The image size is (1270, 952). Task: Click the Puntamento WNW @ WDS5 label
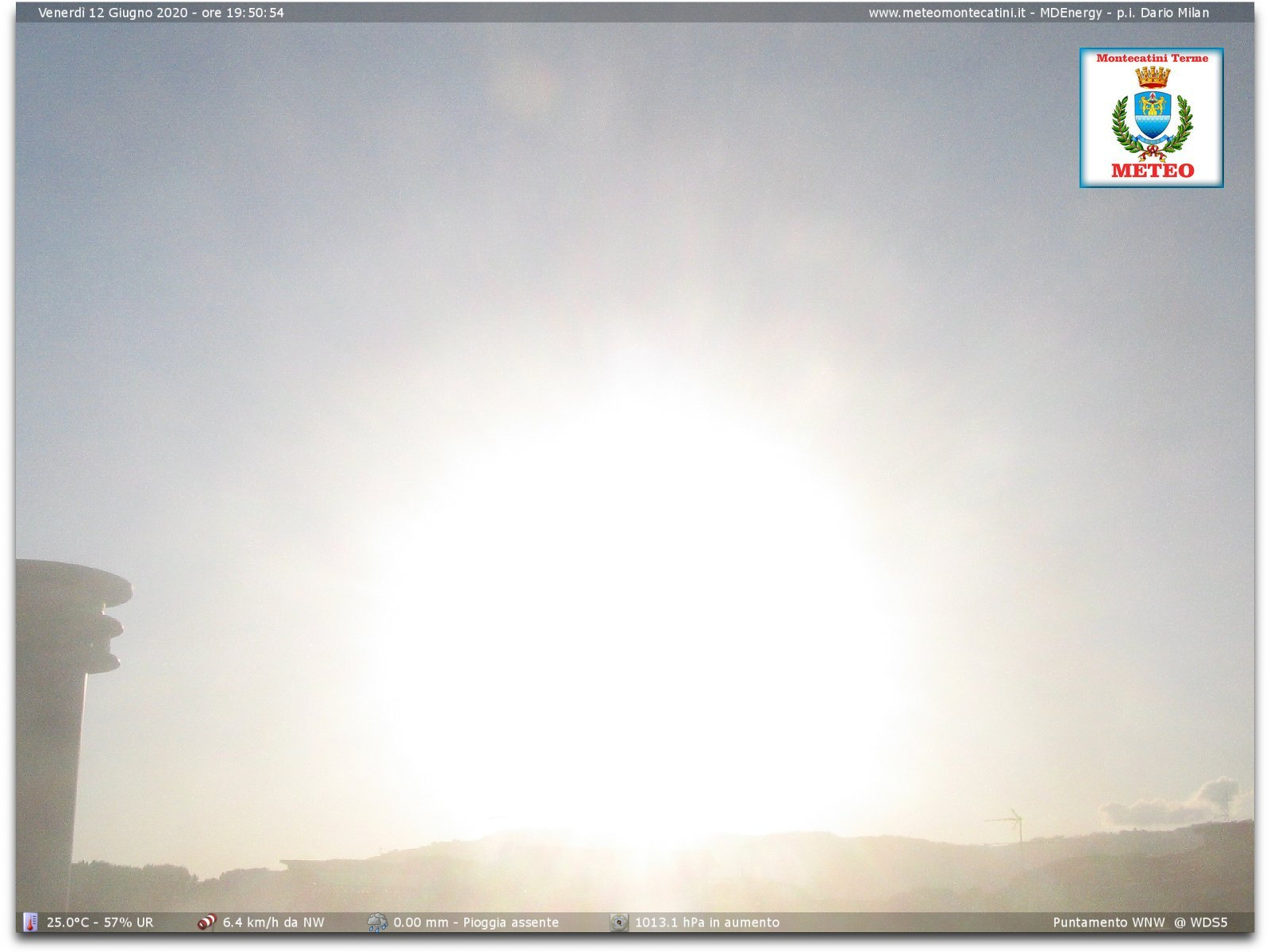click(x=1140, y=922)
